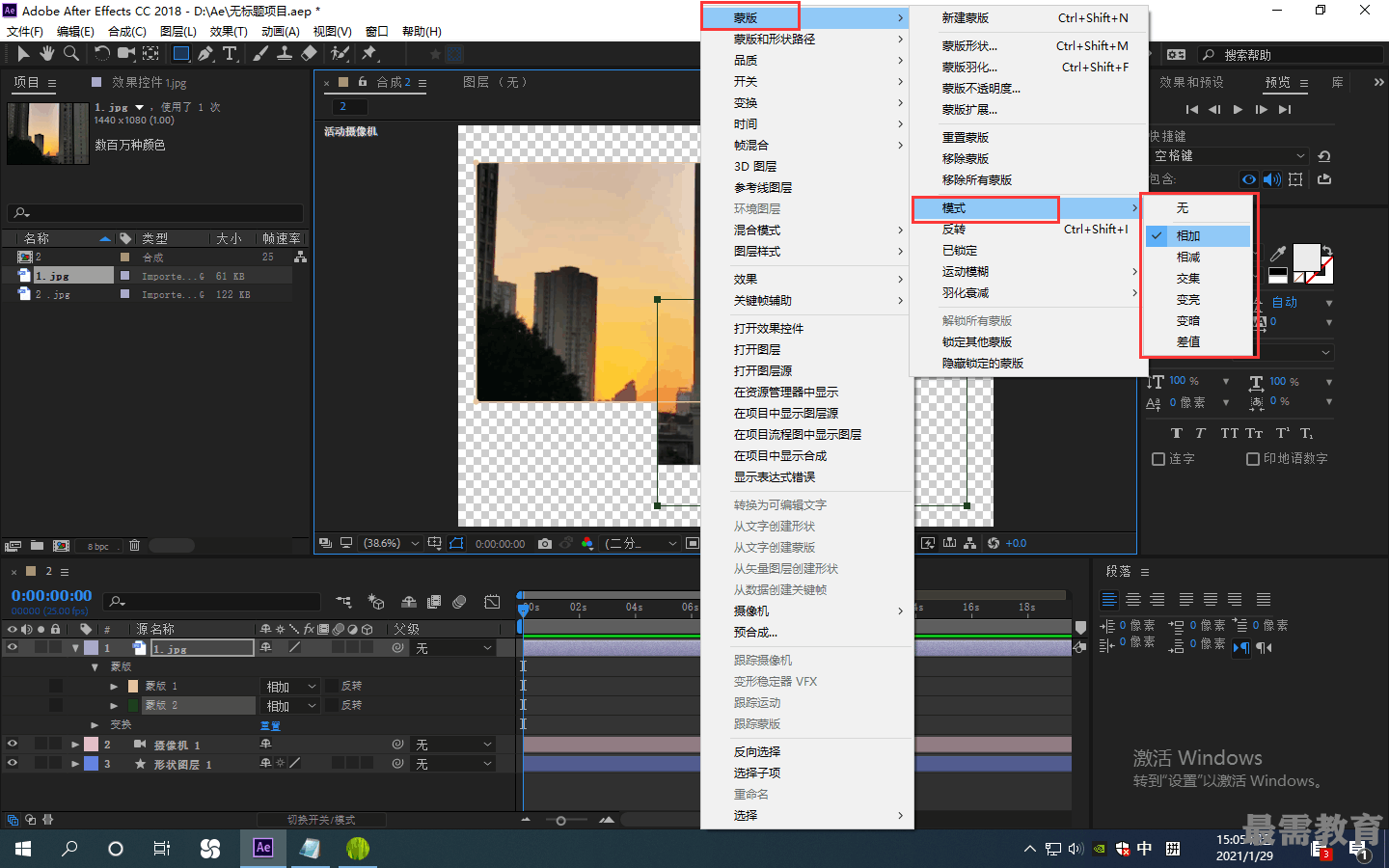Collapse the 蒙版 group twirl arrow
Viewport: 1389px width, 868px height.
(x=95, y=667)
